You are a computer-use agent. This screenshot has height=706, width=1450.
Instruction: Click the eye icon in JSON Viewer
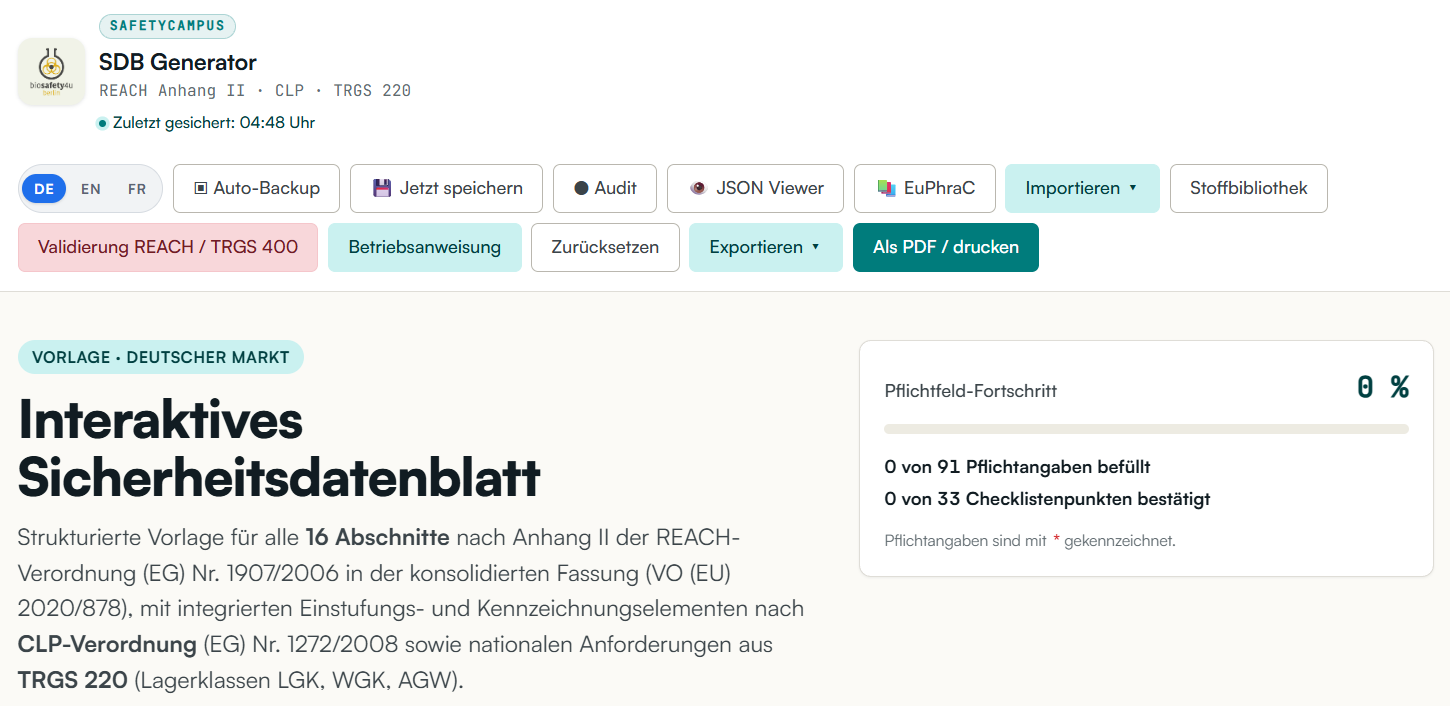coord(698,188)
